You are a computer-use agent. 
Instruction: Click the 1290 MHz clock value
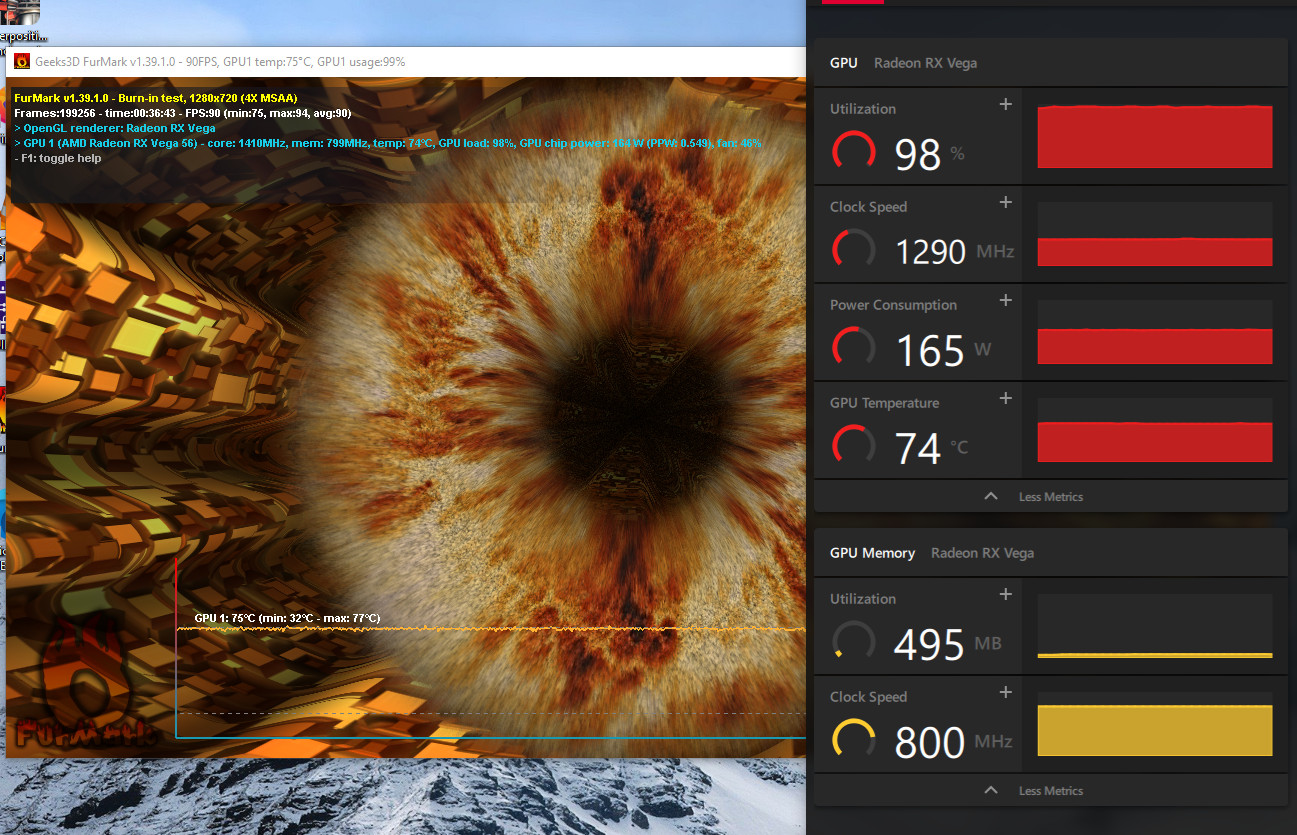pyautogui.click(x=955, y=251)
